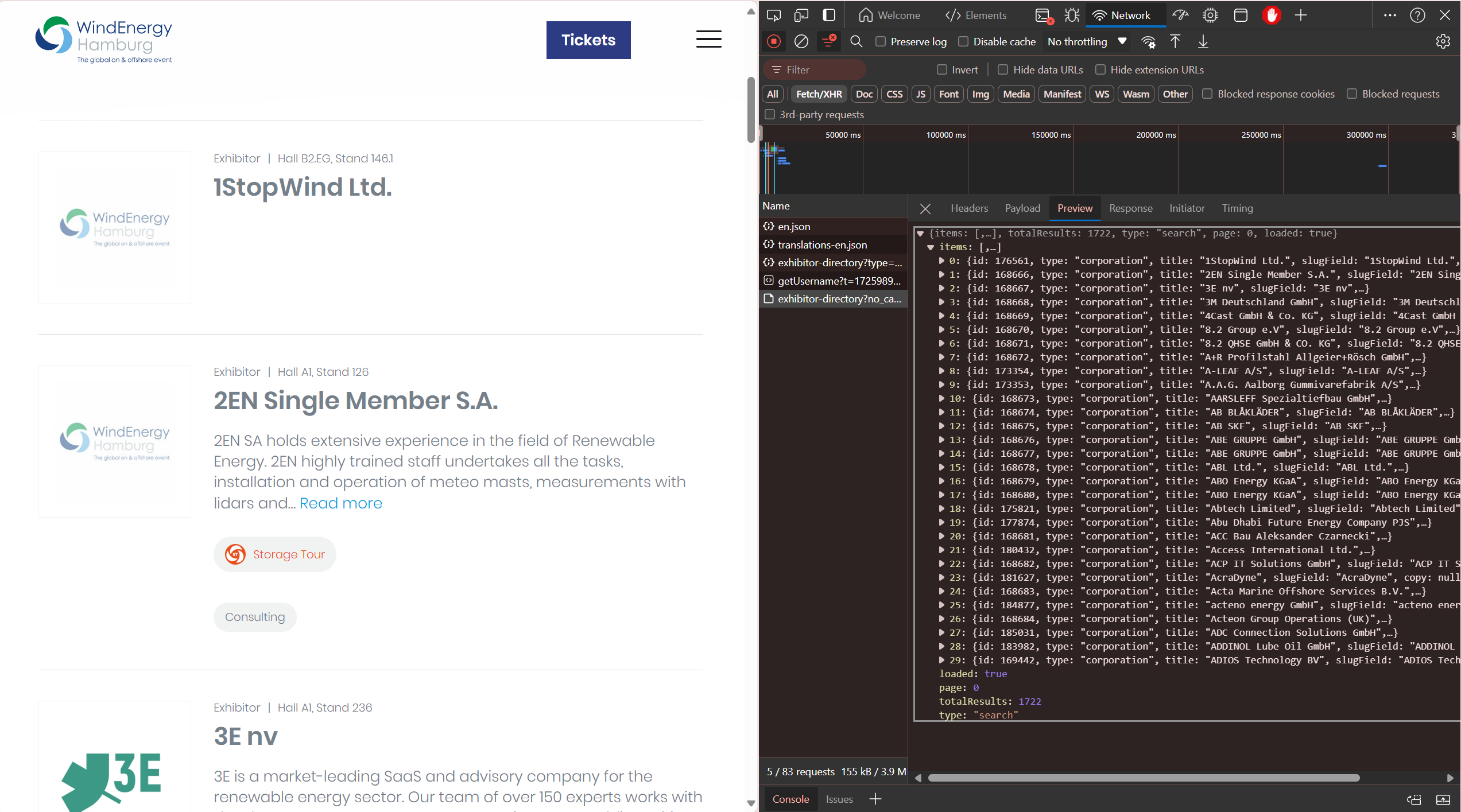Import HAR file with upload arrow
Image resolution: width=1461 pixels, height=812 pixels.
(x=1175, y=41)
